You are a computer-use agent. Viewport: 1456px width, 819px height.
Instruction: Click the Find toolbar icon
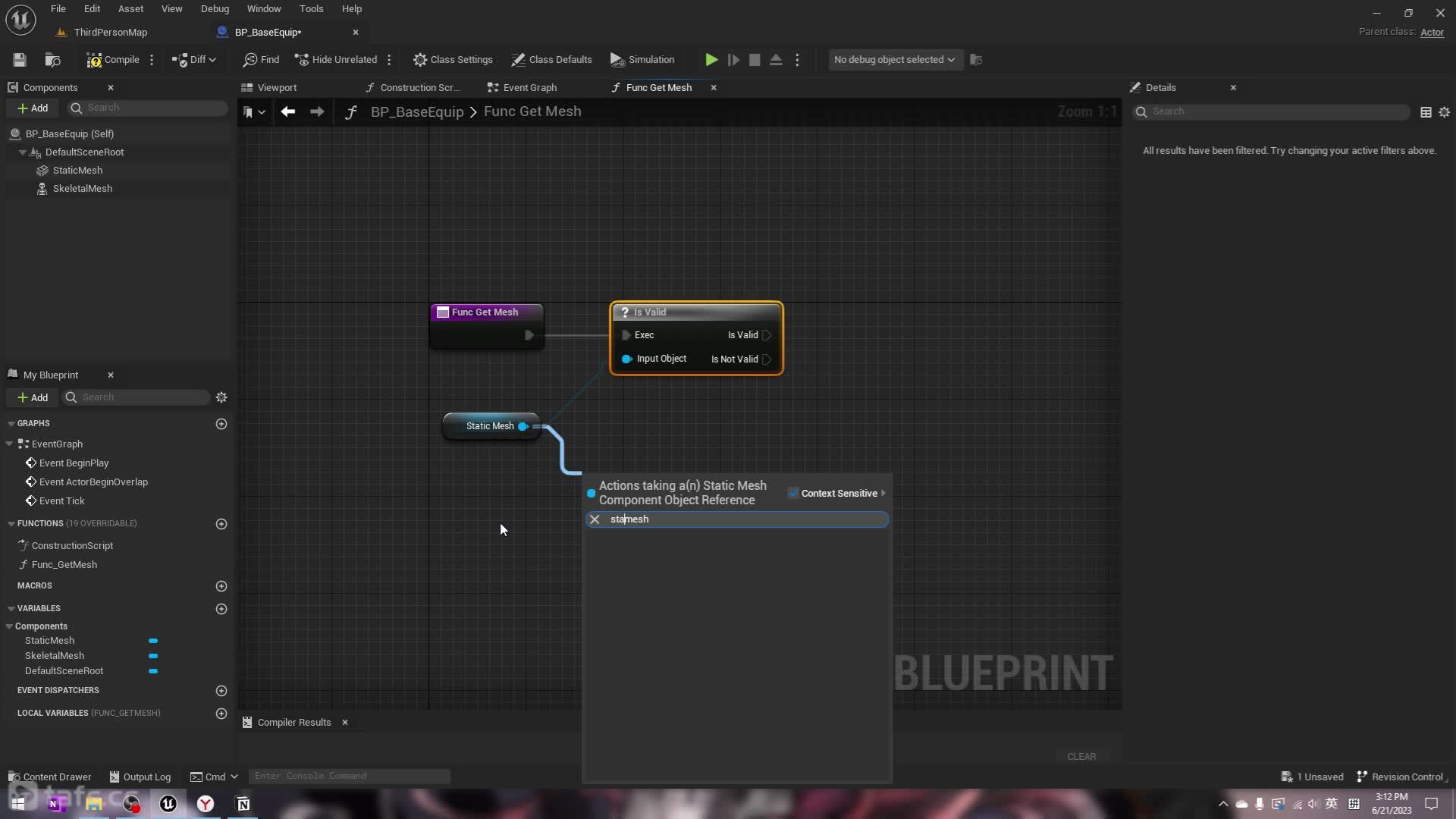(x=261, y=60)
